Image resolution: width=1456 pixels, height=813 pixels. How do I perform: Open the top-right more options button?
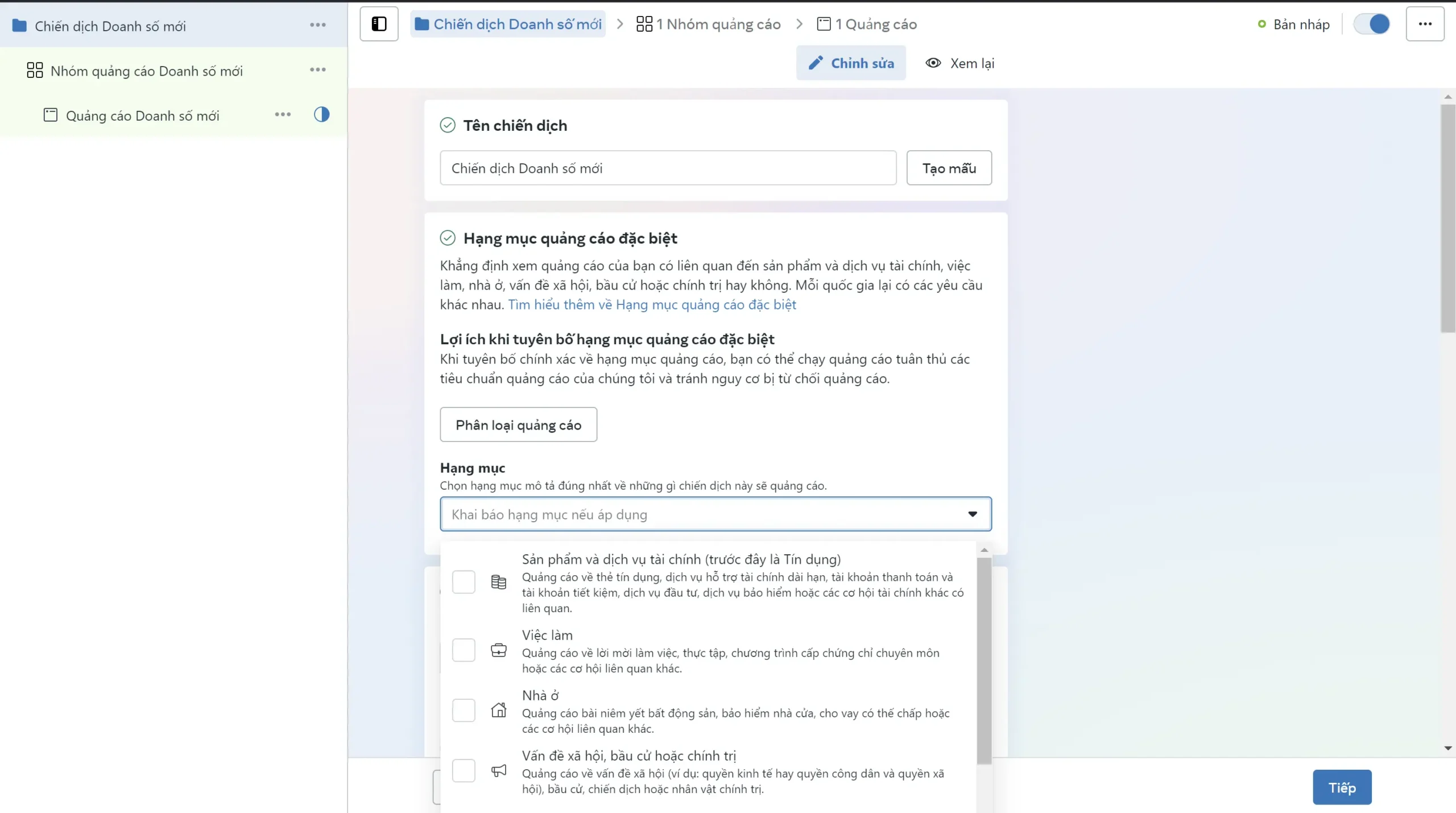[1425, 24]
